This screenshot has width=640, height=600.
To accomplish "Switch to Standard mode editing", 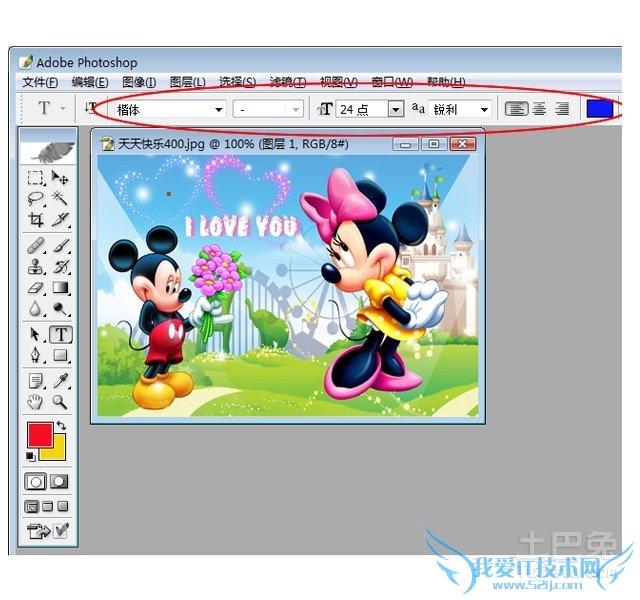I will tap(36, 482).
